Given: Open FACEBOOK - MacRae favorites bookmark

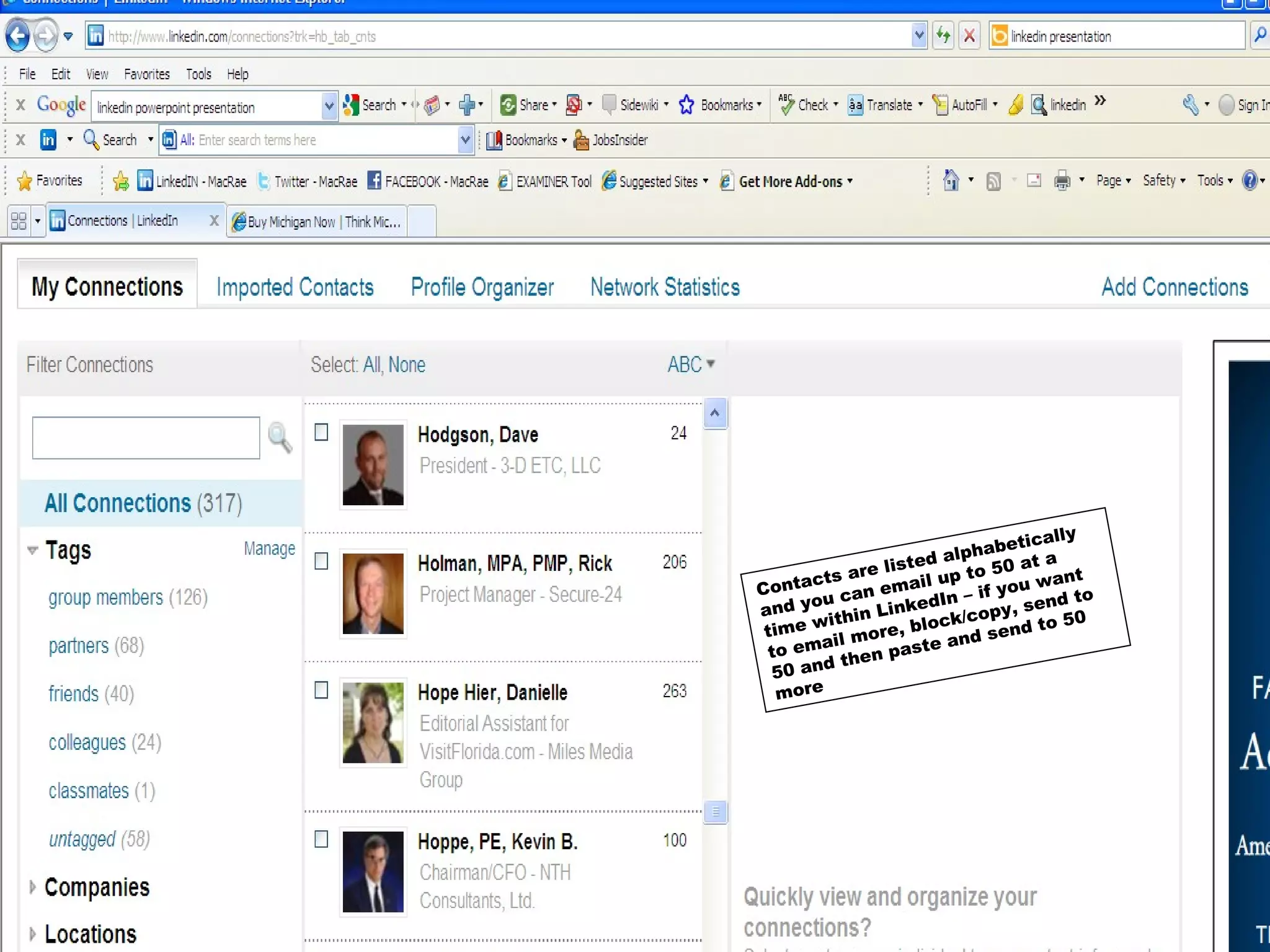Looking at the screenshot, I should [x=428, y=181].
